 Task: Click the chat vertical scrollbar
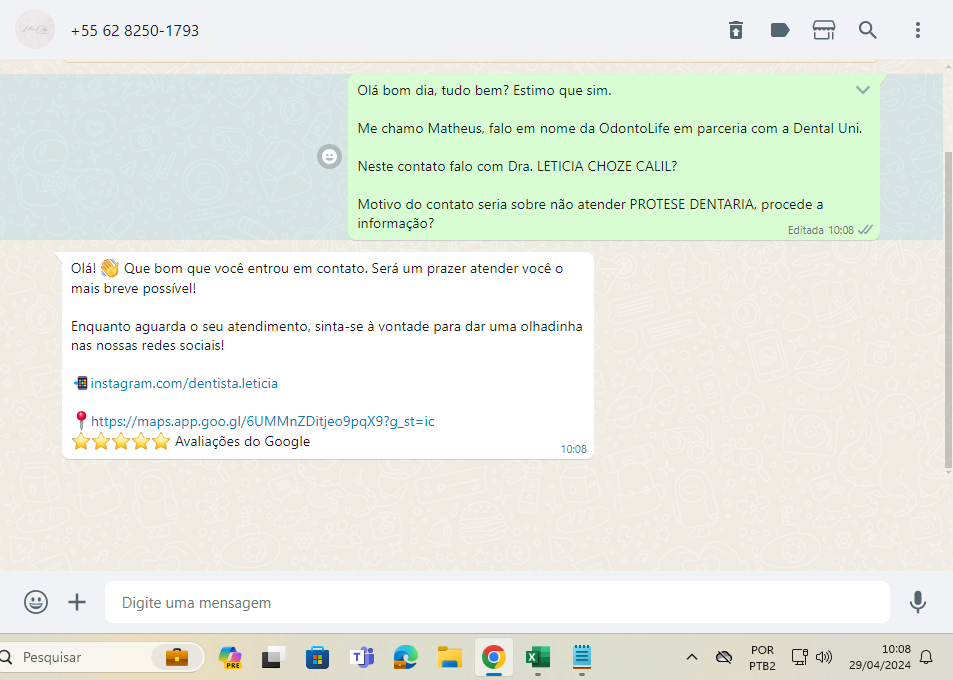948,310
